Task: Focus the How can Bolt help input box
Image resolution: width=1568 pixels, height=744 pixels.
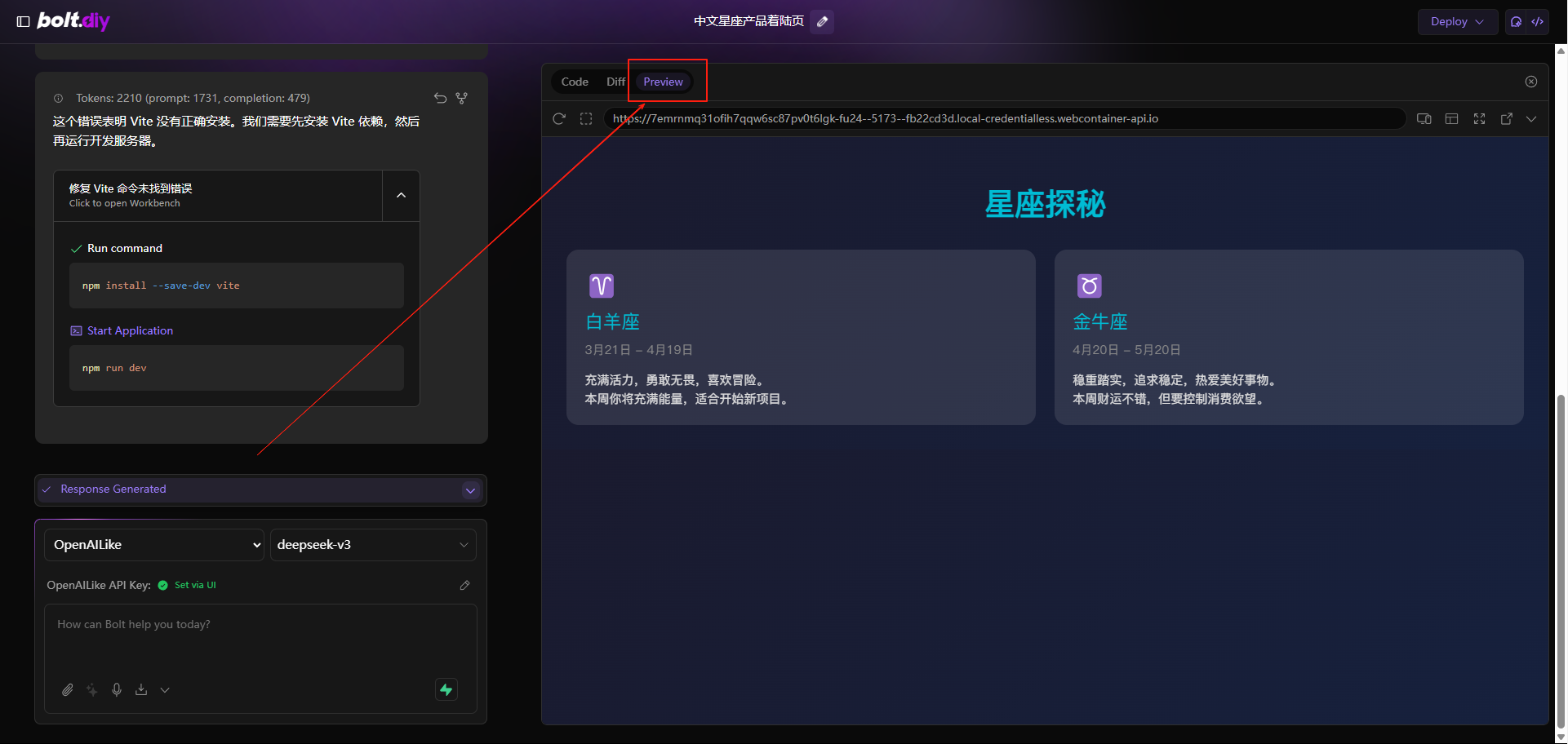Action: tap(260, 639)
